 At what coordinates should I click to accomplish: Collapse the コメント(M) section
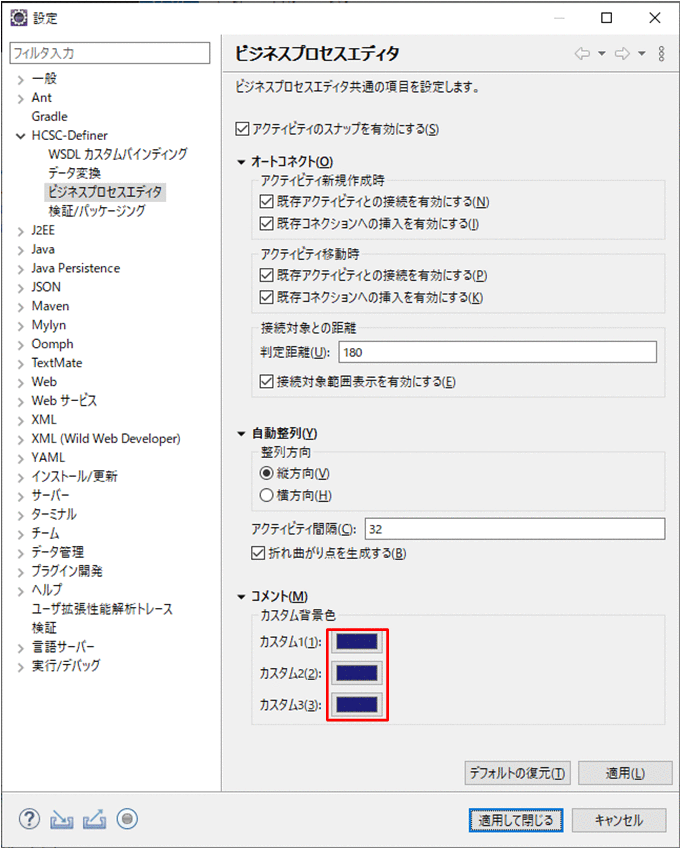click(x=241, y=597)
